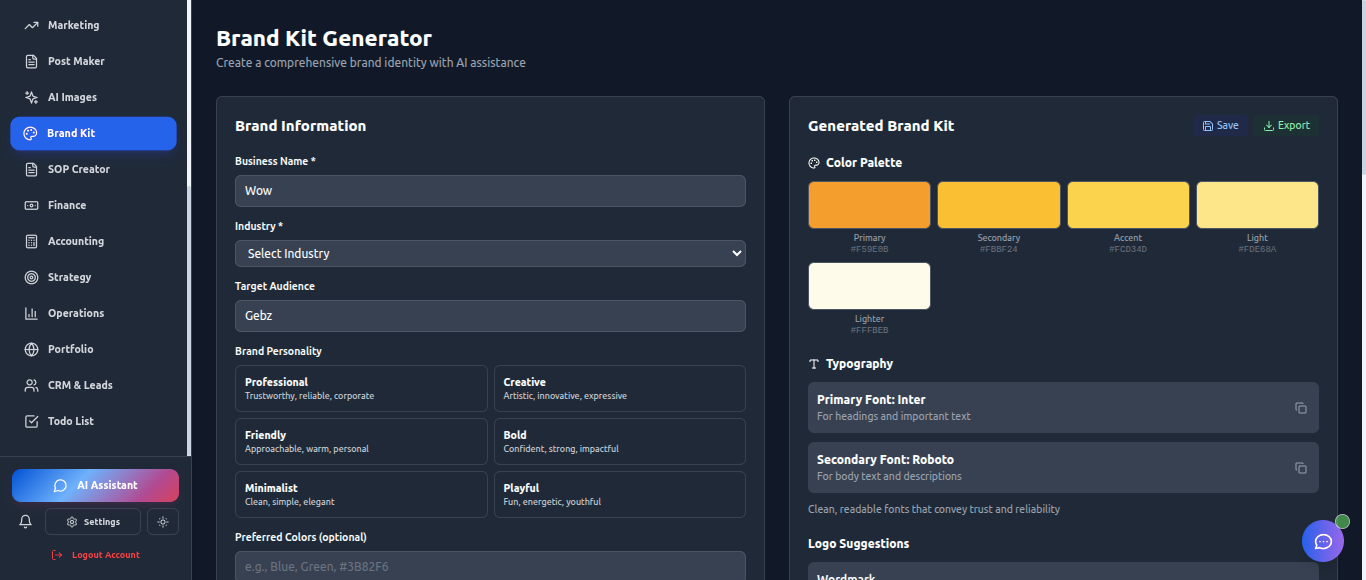
Task: Pick the Minimalist brand personality
Action: point(361,494)
